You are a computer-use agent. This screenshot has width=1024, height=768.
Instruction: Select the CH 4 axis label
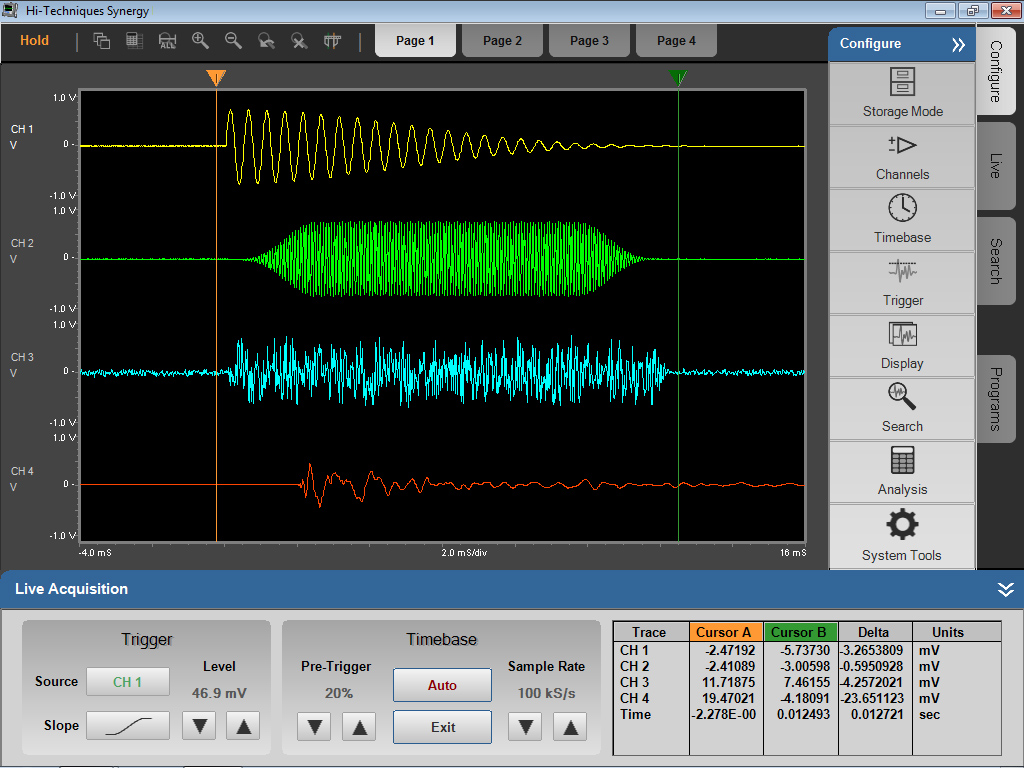click(22, 471)
